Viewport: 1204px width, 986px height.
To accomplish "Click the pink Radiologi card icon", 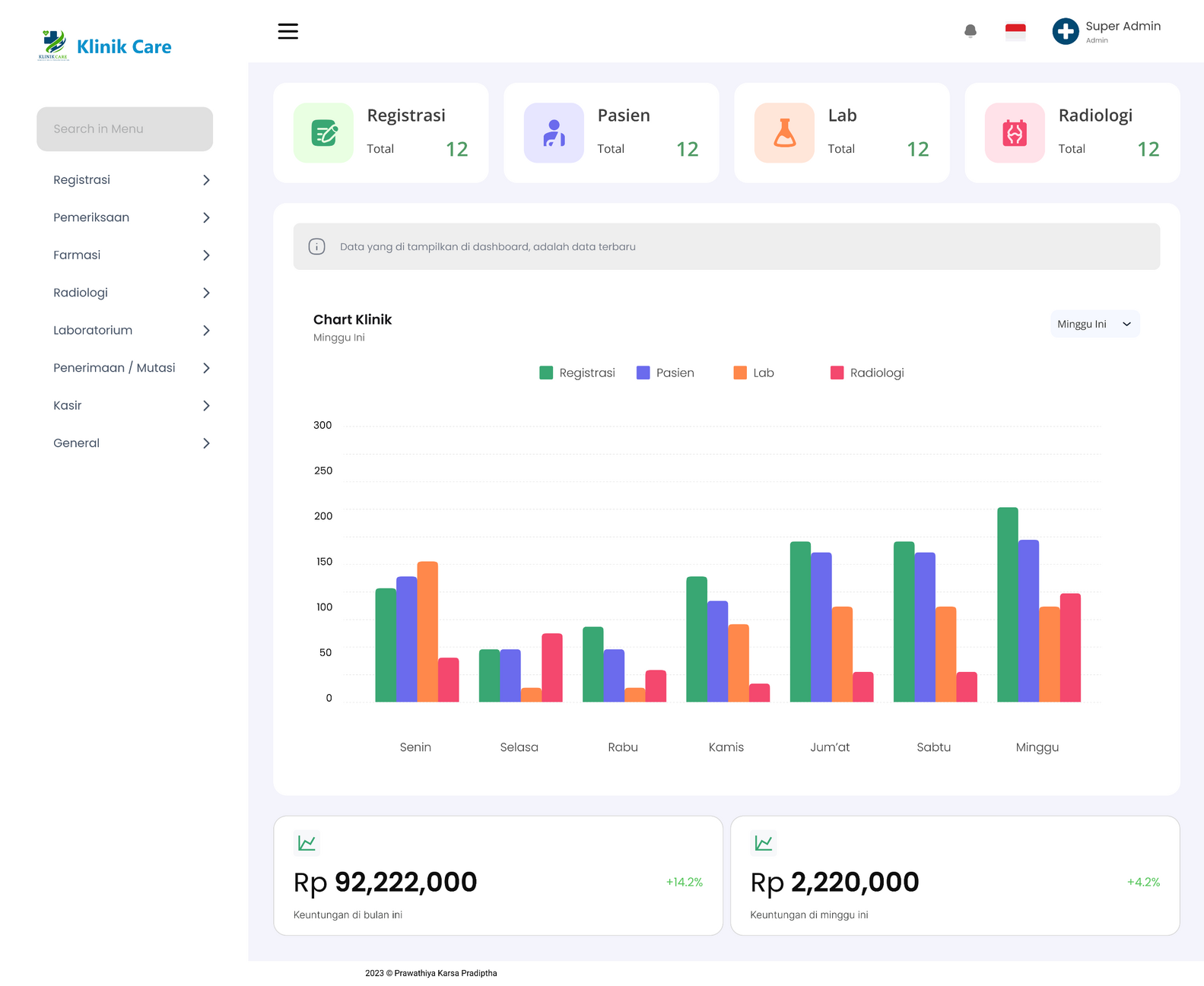I will [x=1015, y=133].
